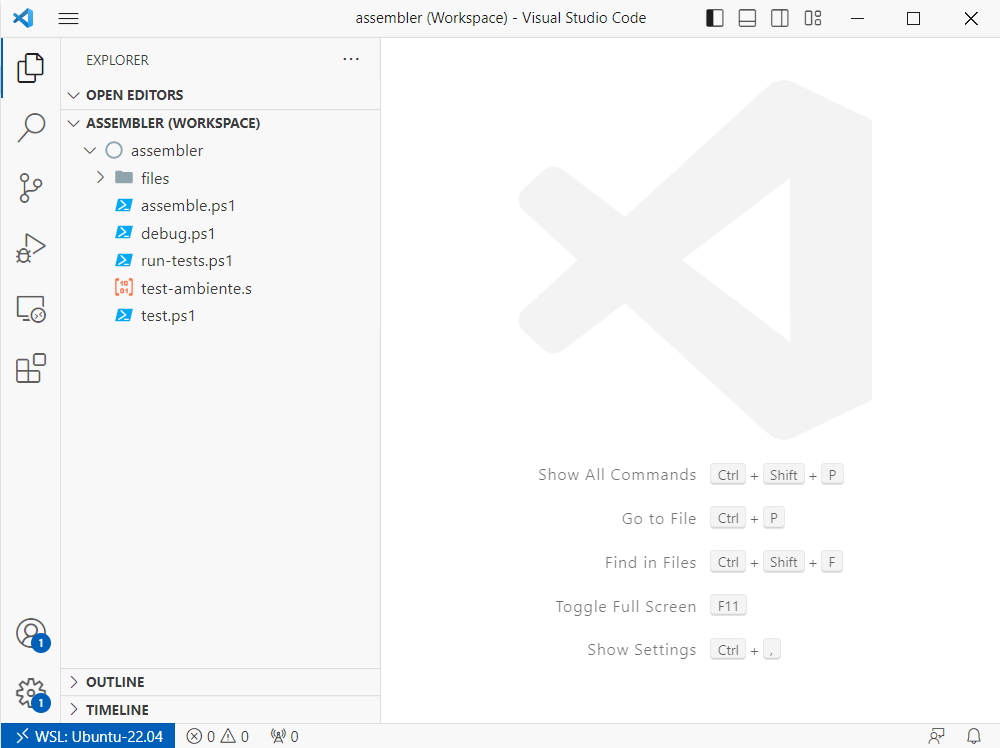Click the circle icon beside assembler folder
The height and width of the screenshot is (748, 1000).
(x=114, y=150)
